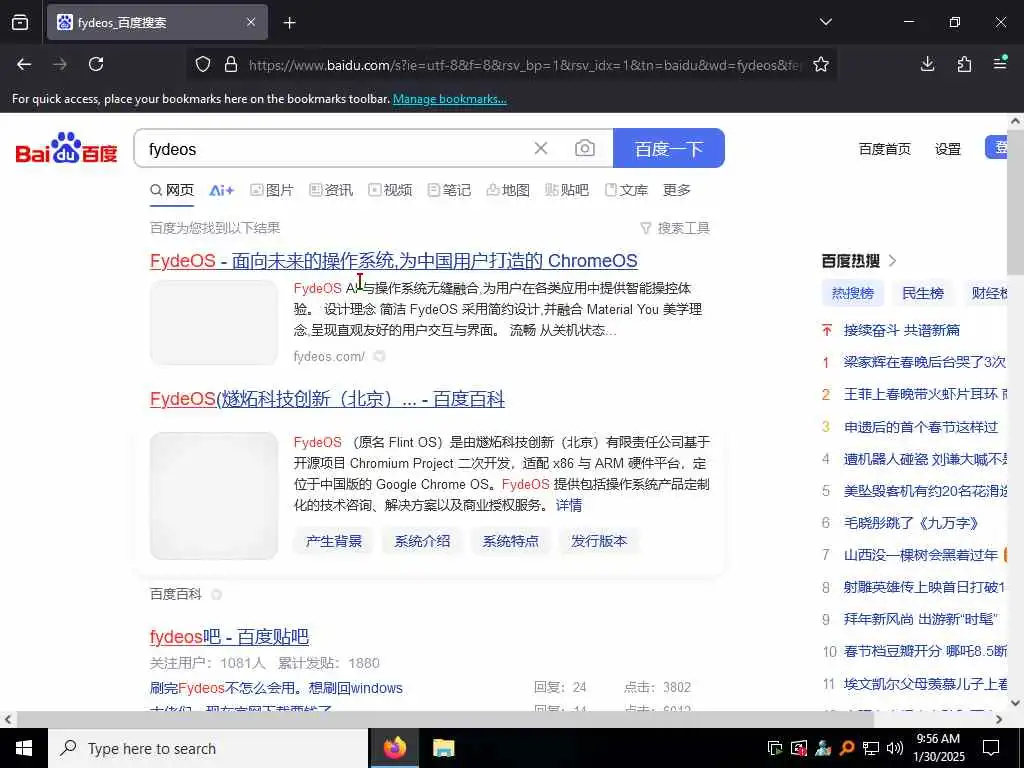Click the 系统介绍 button
Screen dimensions: 1024x768
pyautogui.click(x=422, y=541)
